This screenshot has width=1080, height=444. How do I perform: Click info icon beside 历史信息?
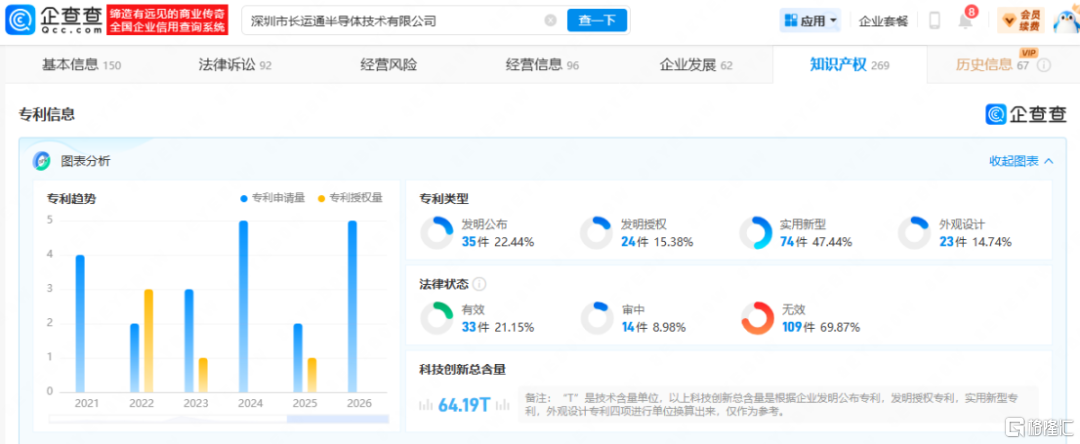pos(1044,65)
